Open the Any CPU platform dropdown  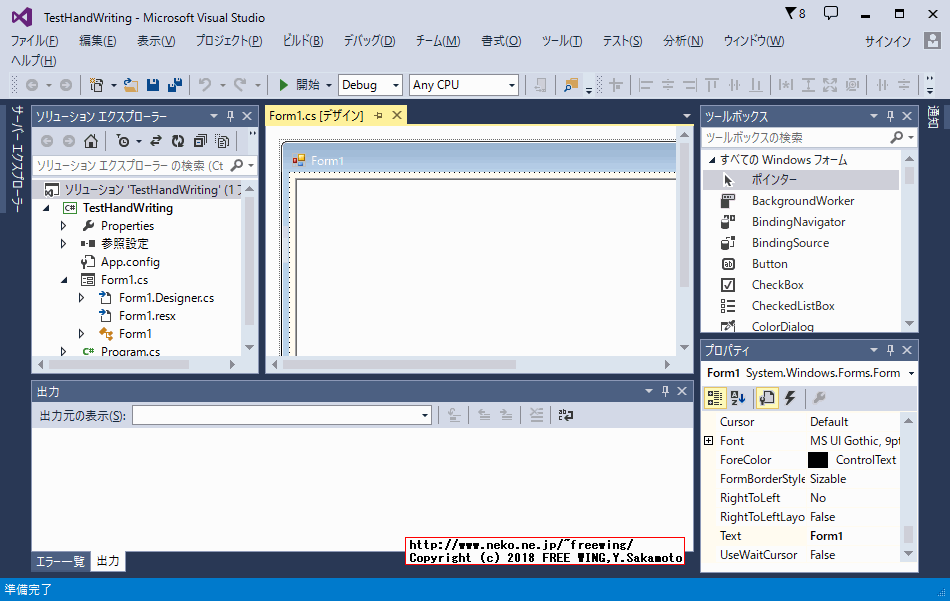pyautogui.click(x=463, y=84)
